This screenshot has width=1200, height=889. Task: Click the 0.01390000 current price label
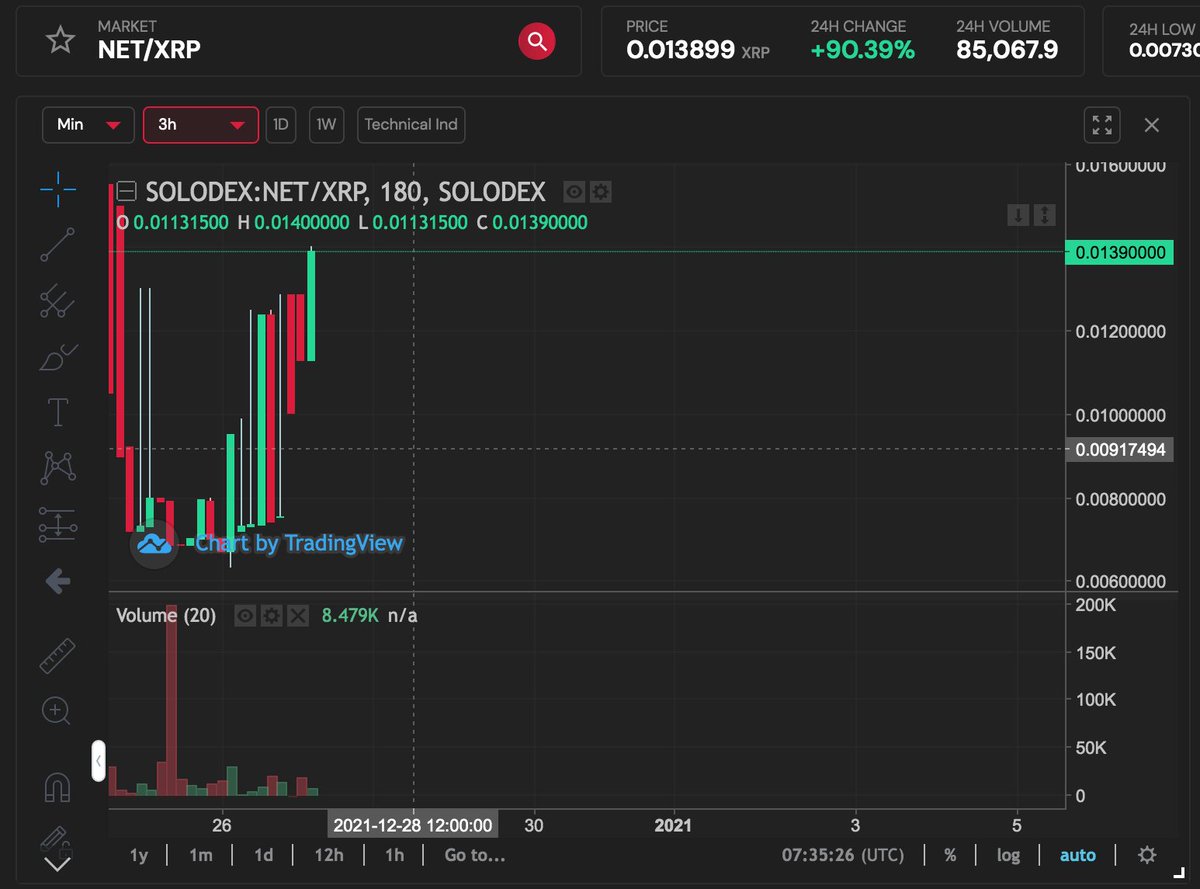coord(1120,253)
